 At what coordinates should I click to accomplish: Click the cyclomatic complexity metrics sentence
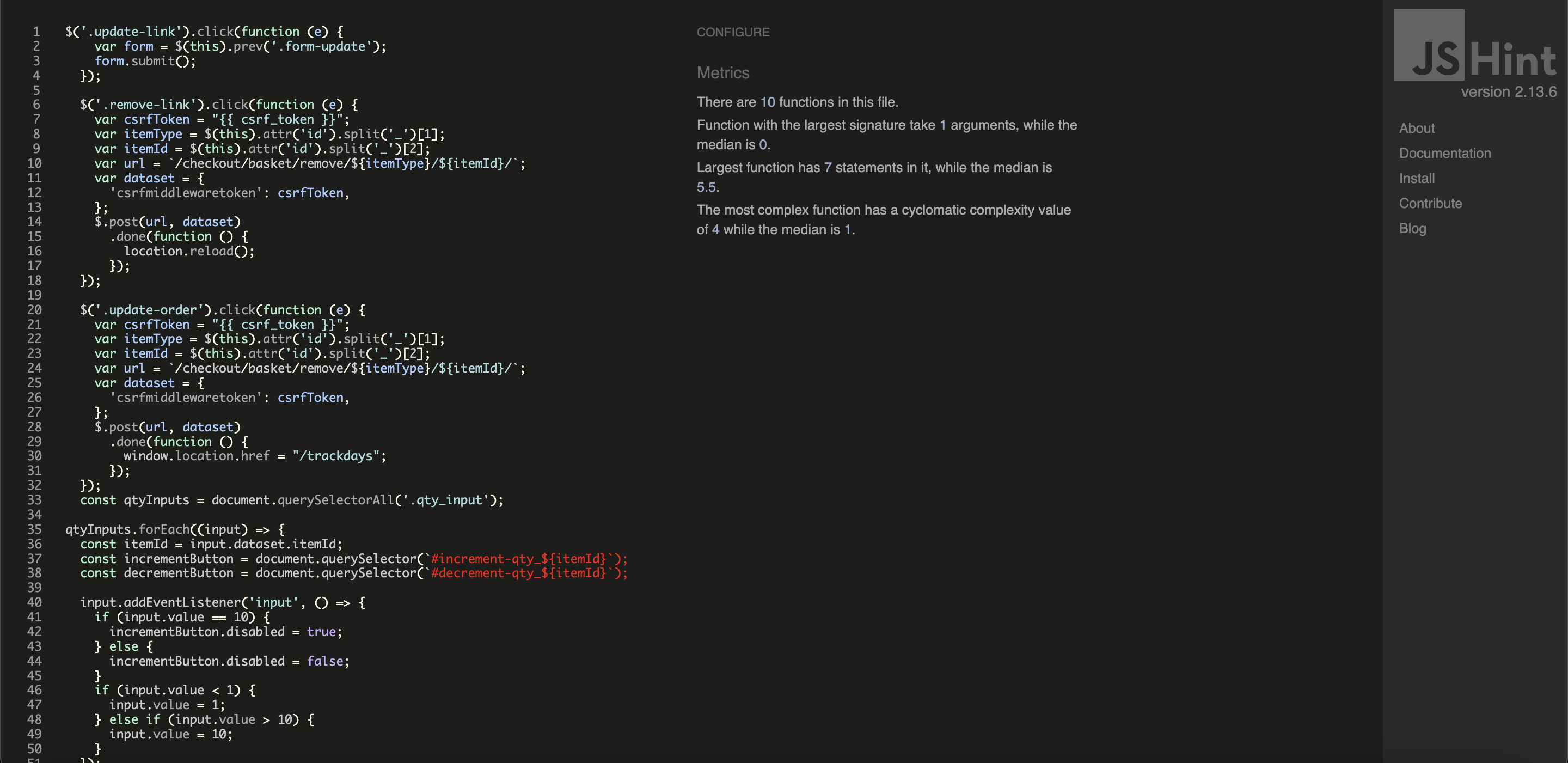(883, 220)
